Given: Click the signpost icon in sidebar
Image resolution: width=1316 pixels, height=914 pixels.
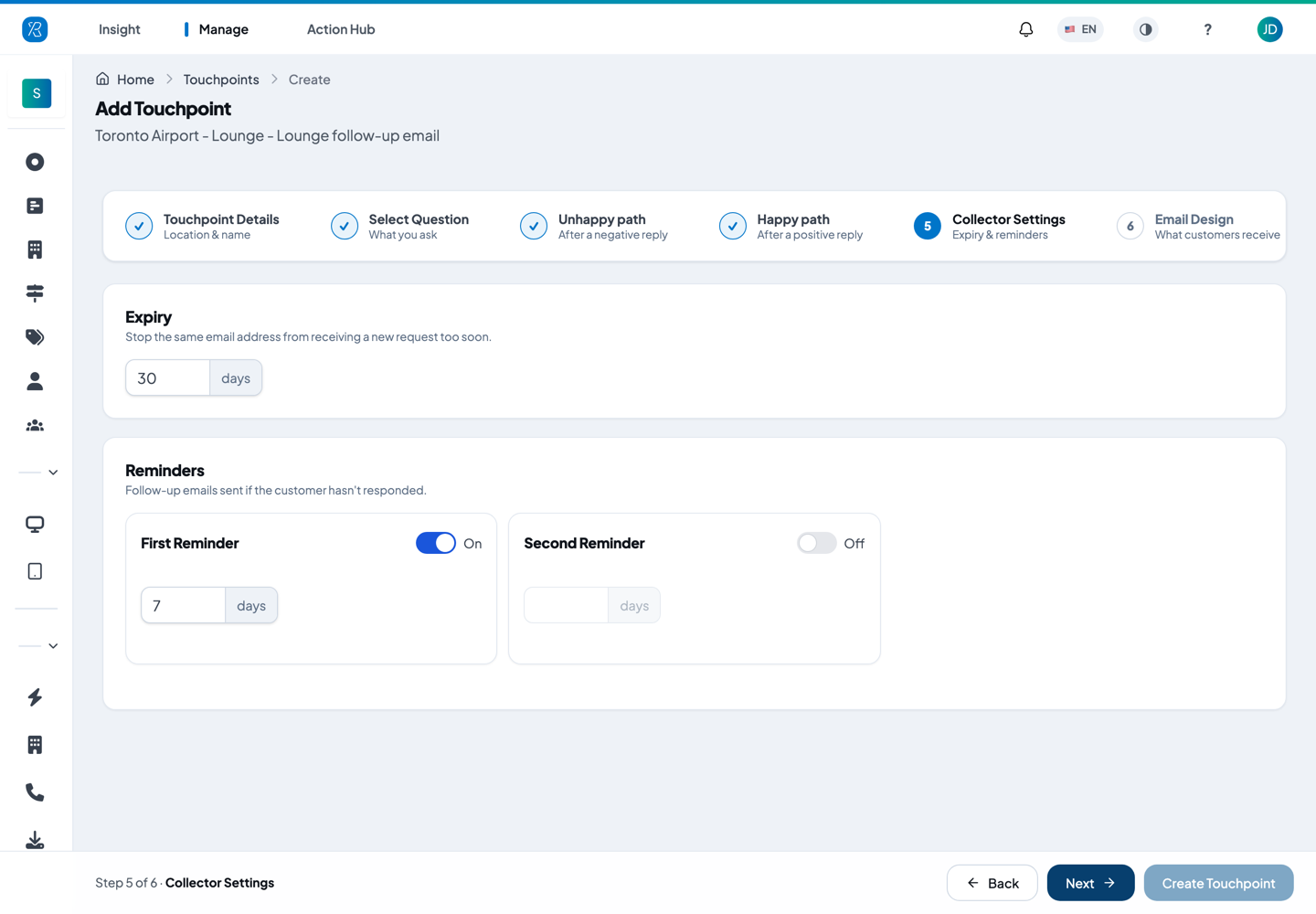Looking at the screenshot, I should pos(35,293).
